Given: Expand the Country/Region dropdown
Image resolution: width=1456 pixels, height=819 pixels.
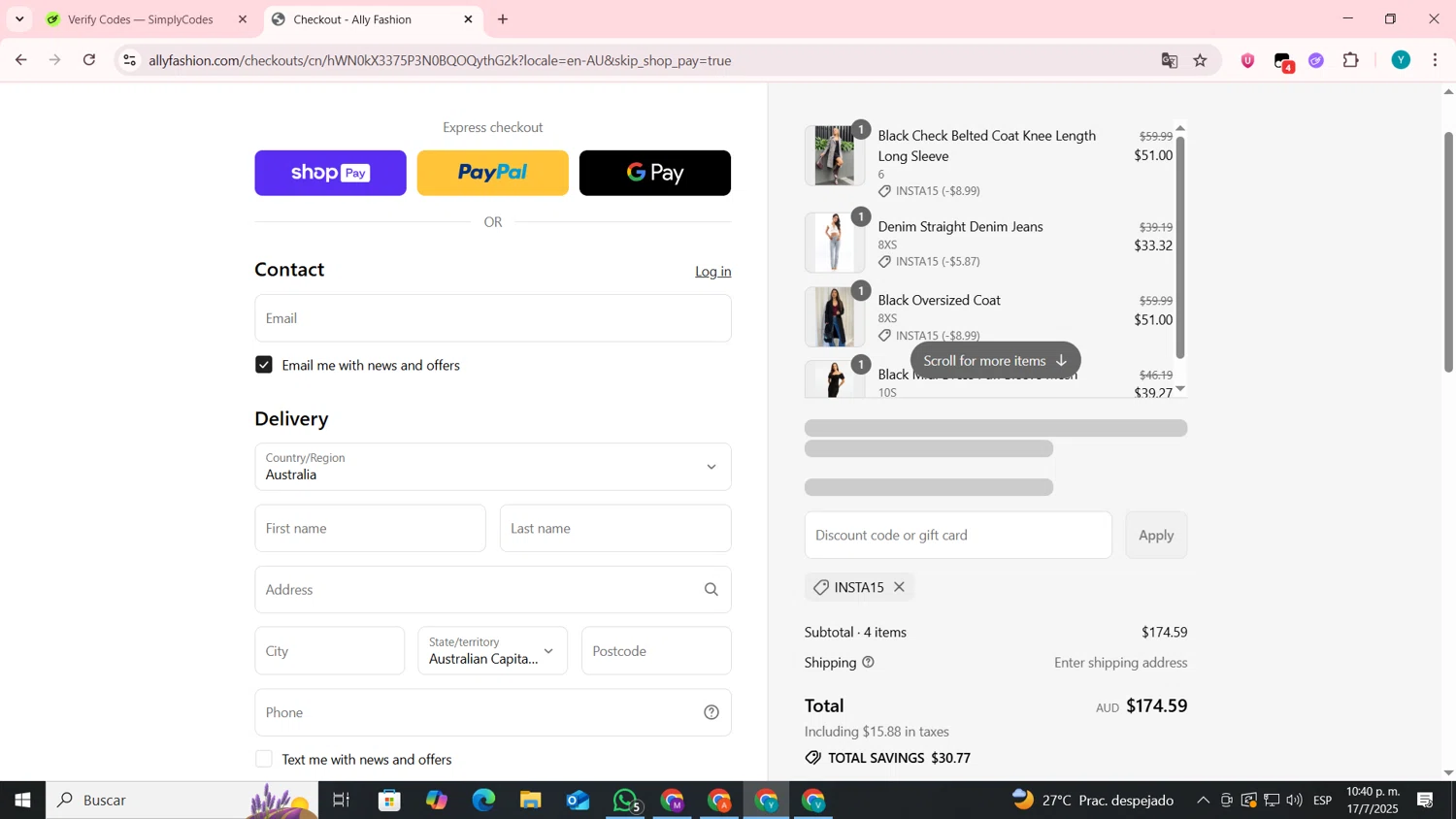Looking at the screenshot, I should 493,467.
